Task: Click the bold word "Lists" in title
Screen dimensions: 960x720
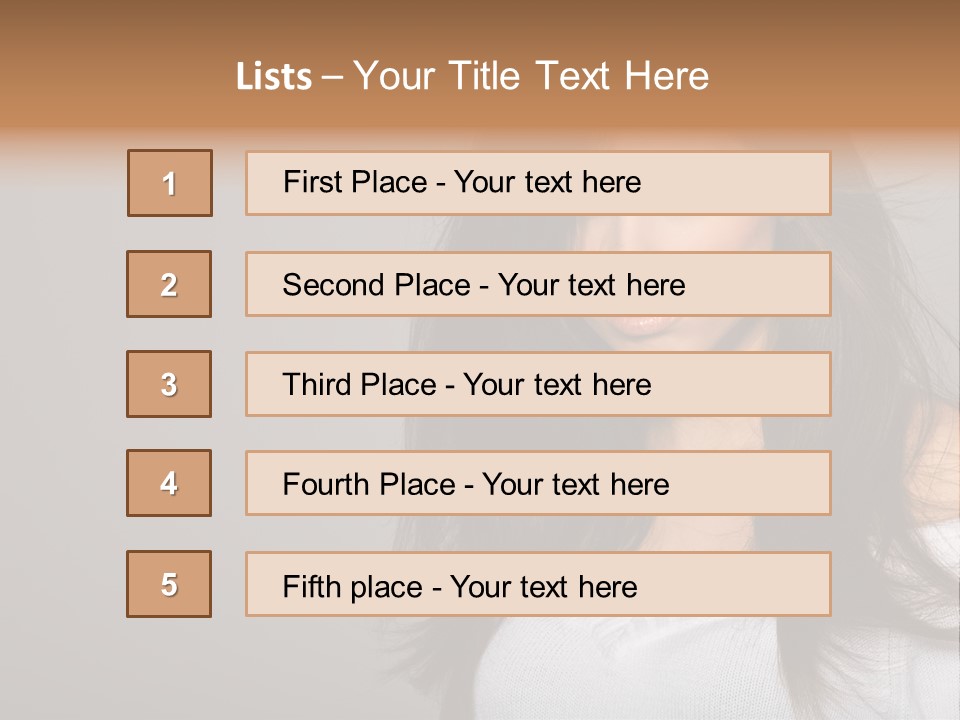Action: click(x=273, y=77)
